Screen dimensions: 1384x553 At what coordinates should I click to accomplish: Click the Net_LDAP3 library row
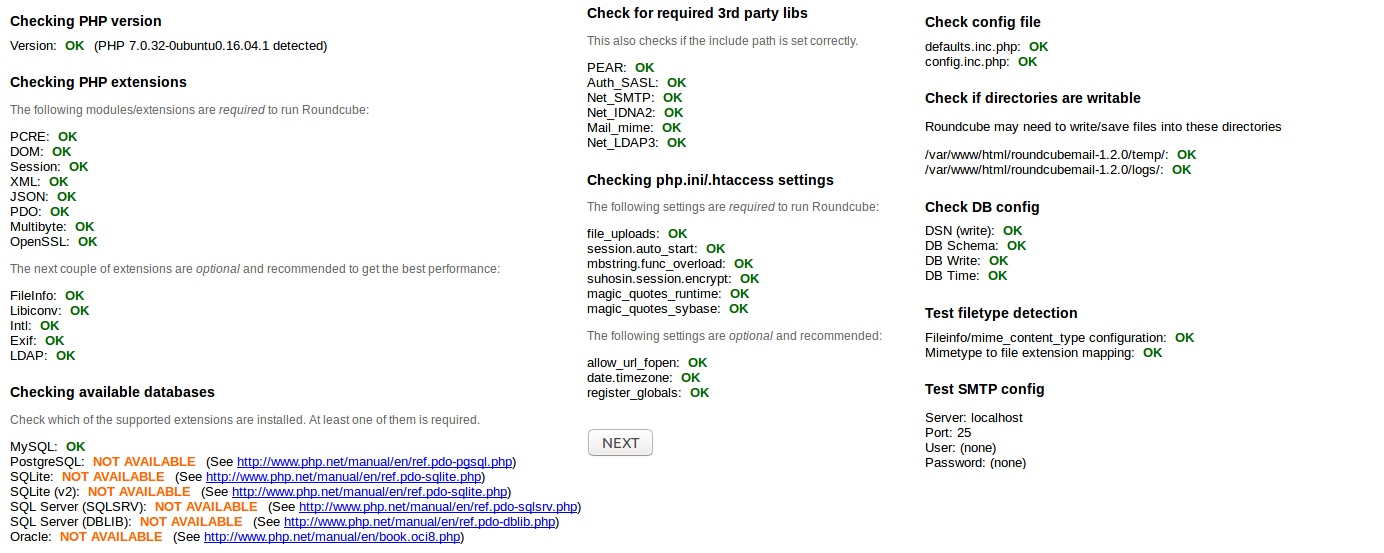click(637, 142)
